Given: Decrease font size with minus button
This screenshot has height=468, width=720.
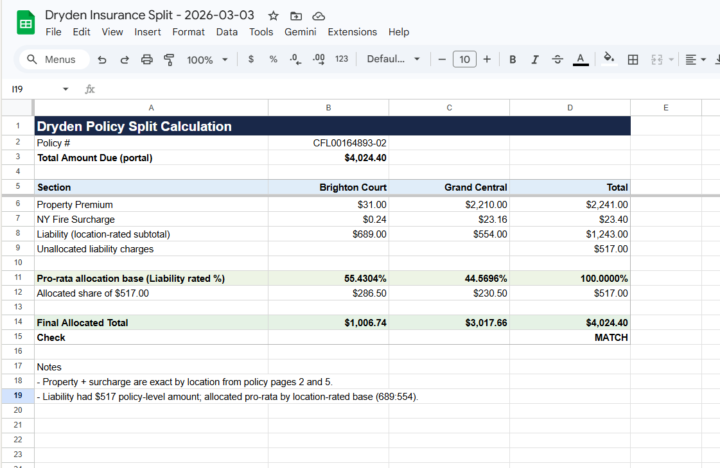Looking at the screenshot, I should pyautogui.click(x=442, y=59).
